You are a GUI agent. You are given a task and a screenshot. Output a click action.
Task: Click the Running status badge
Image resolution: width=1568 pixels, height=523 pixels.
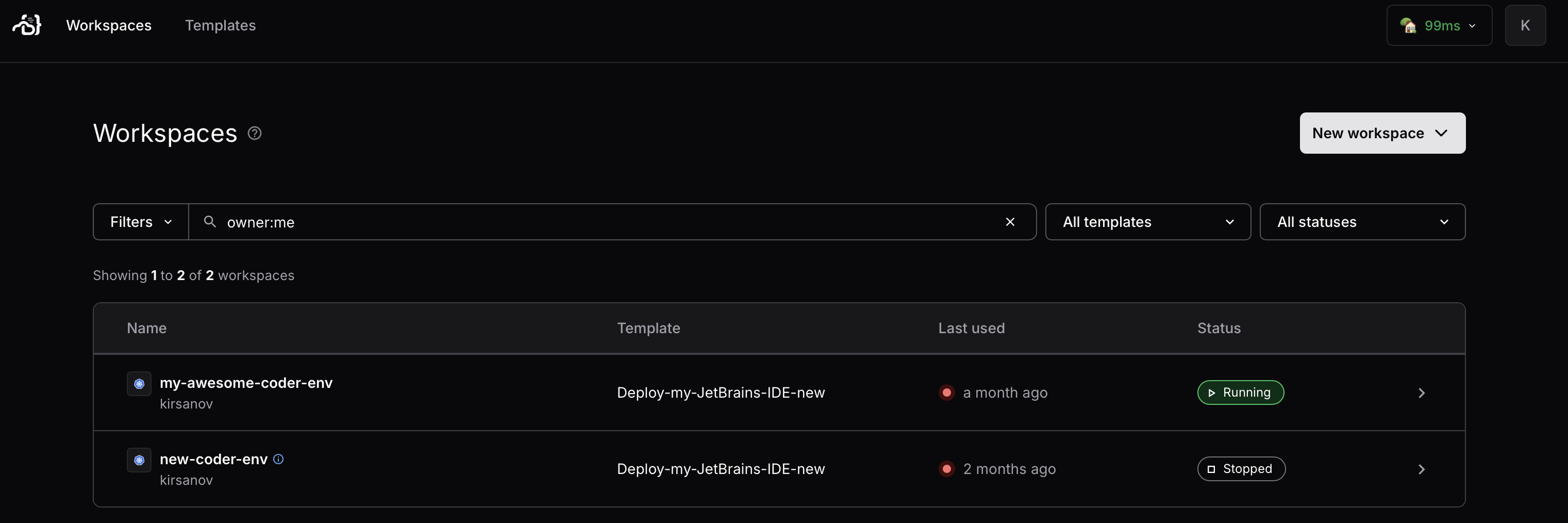1240,393
